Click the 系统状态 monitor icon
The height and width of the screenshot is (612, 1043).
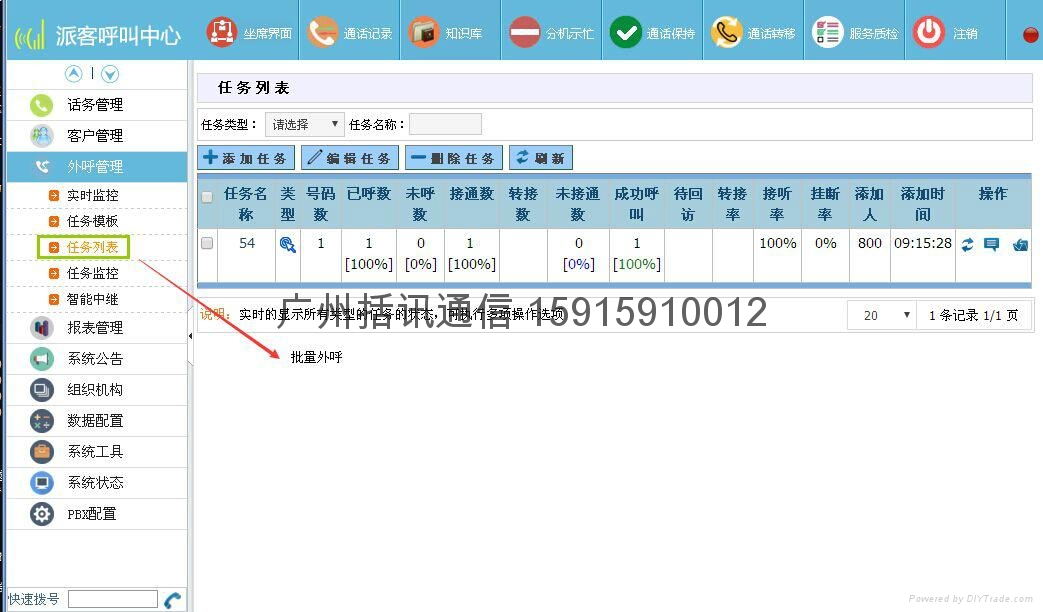(x=41, y=483)
